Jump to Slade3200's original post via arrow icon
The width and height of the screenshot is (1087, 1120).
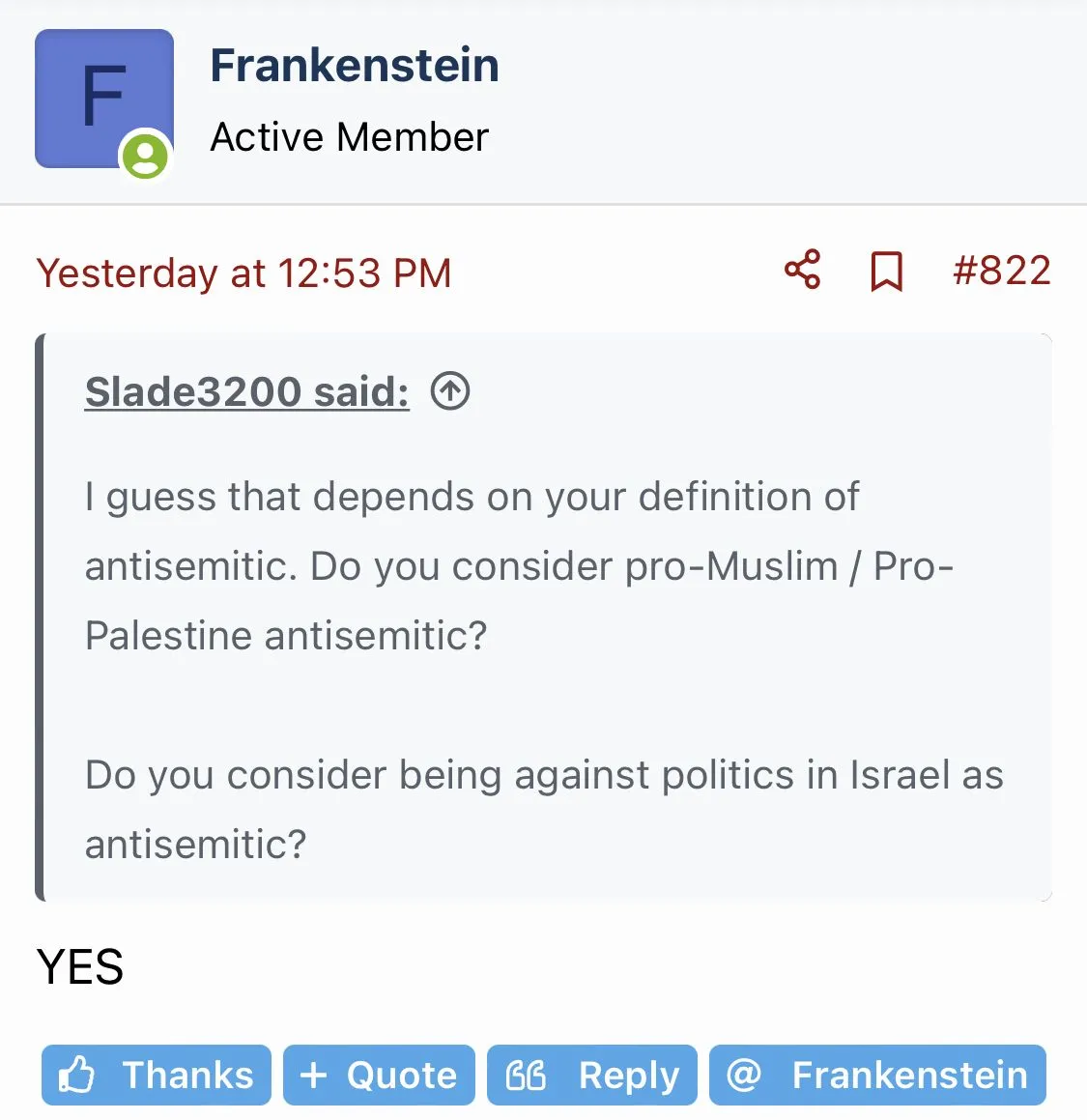(x=450, y=391)
